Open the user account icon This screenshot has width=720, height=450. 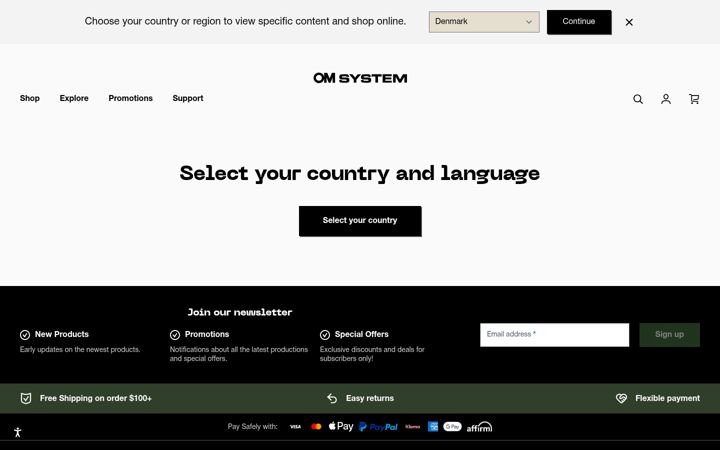click(x=666, y=99)
